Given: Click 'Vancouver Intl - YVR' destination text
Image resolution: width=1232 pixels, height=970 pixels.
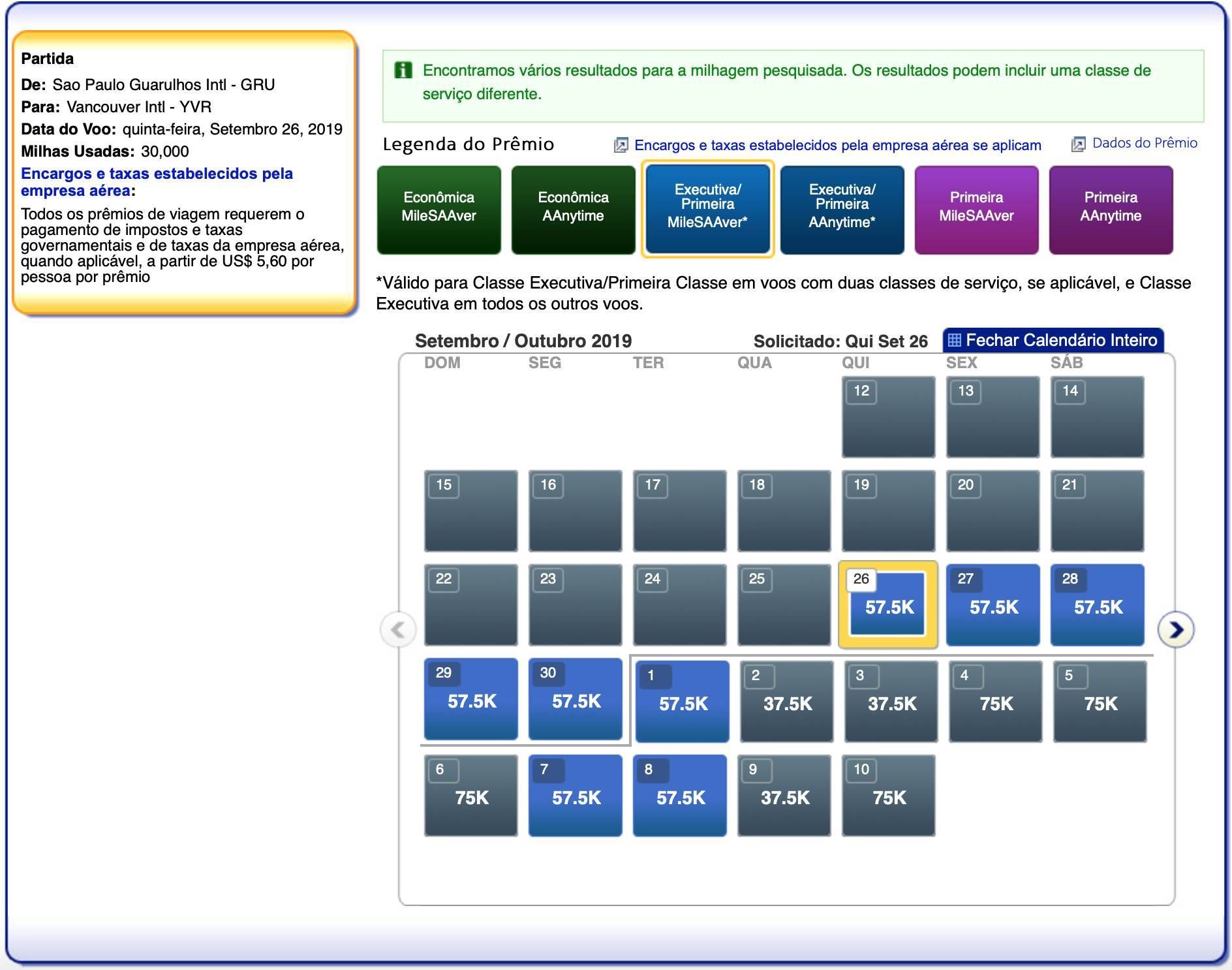Looking at the screenshot, I should [x=139, y=107].
